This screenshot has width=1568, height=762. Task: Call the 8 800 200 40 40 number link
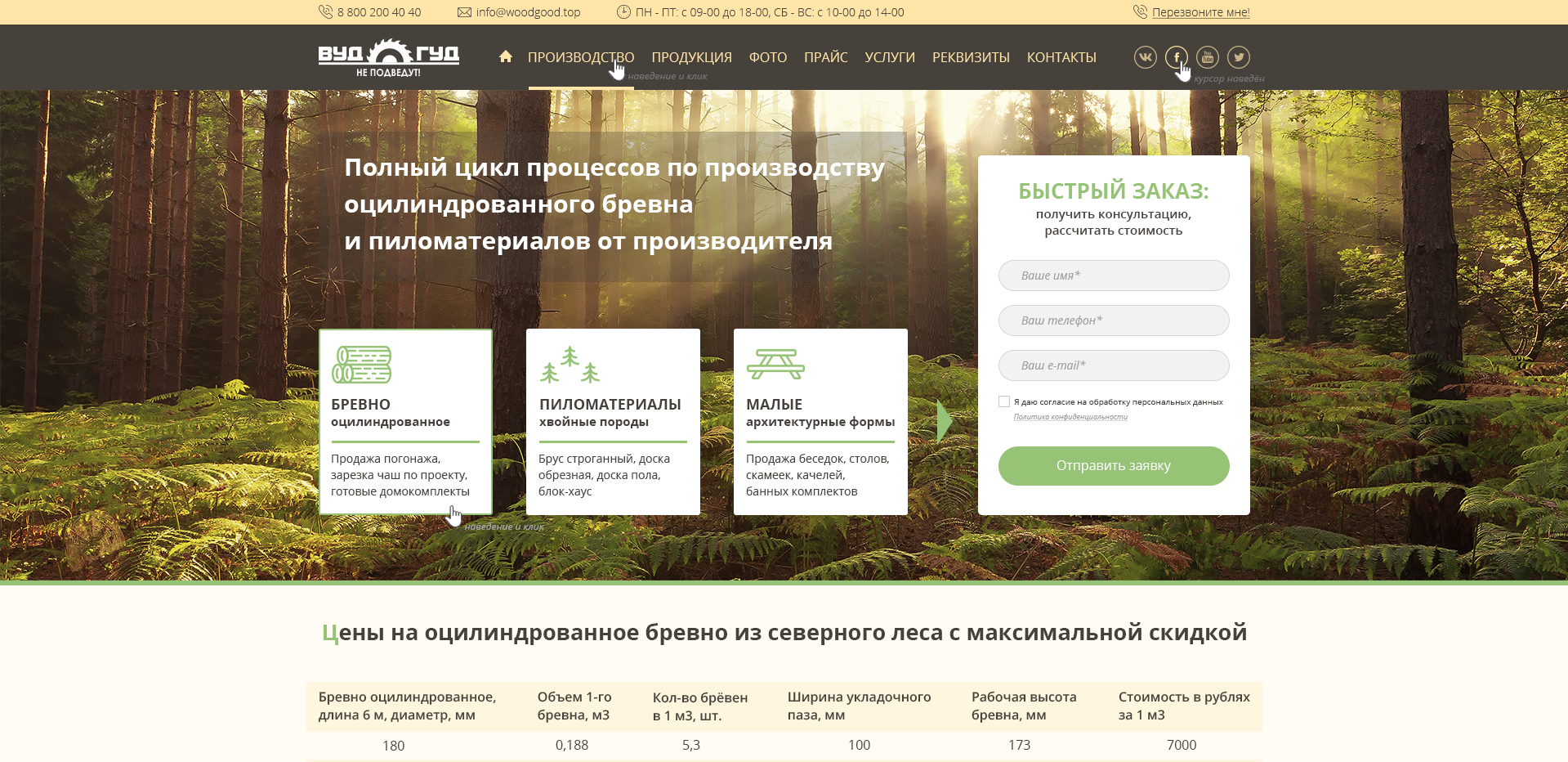click(x=379, y=12)
